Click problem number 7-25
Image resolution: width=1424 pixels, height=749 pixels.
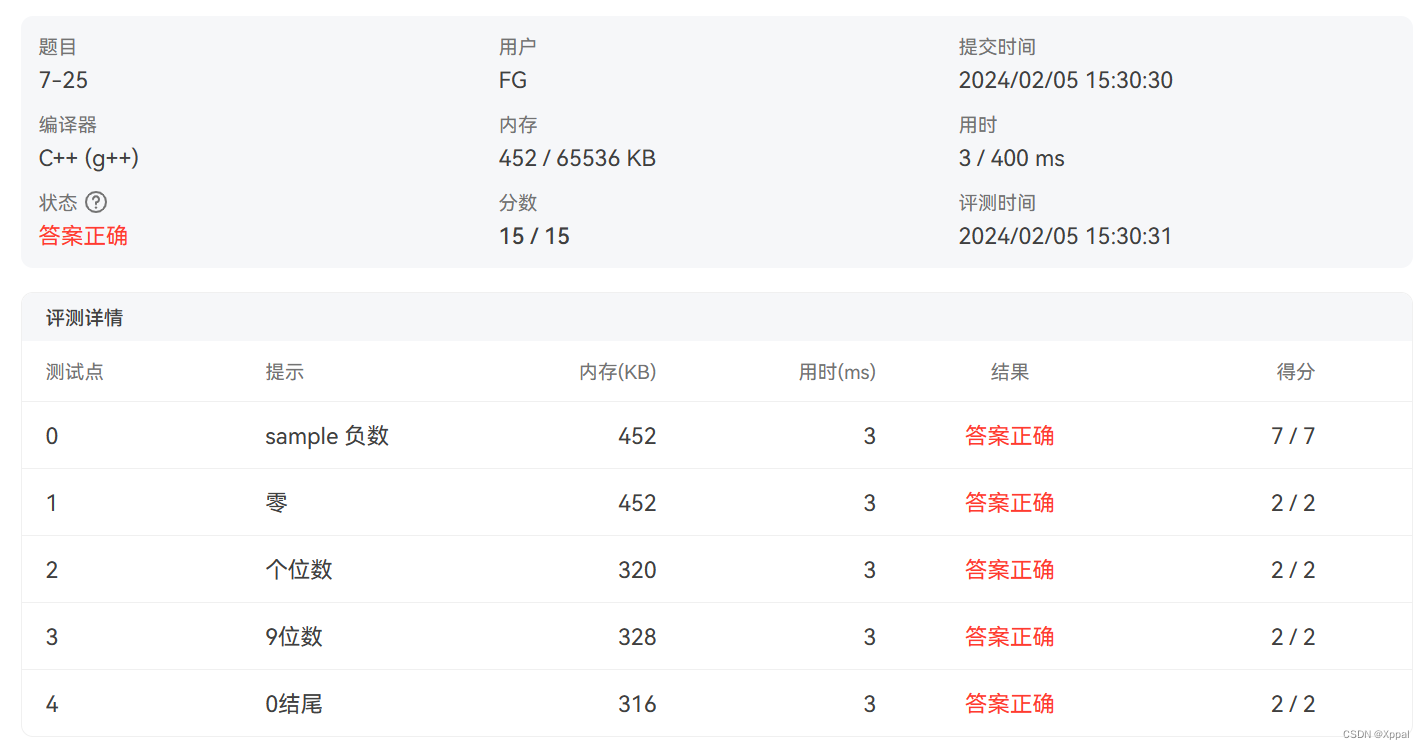[x=64, y=80]
